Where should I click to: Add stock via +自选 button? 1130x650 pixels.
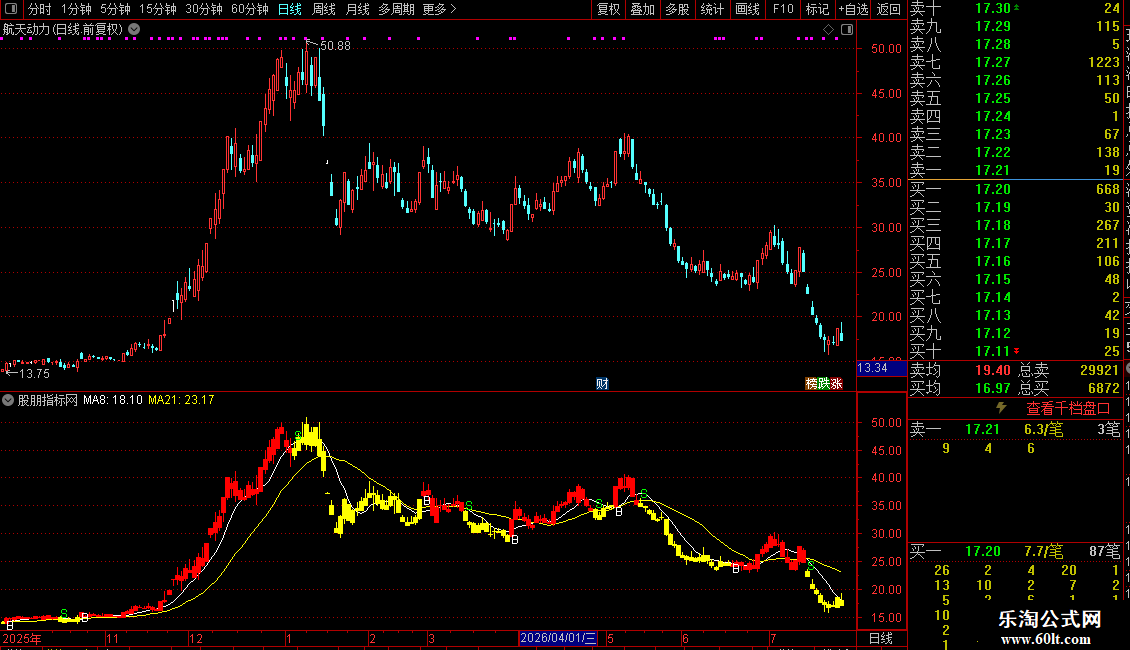click(x=853, y=9)
